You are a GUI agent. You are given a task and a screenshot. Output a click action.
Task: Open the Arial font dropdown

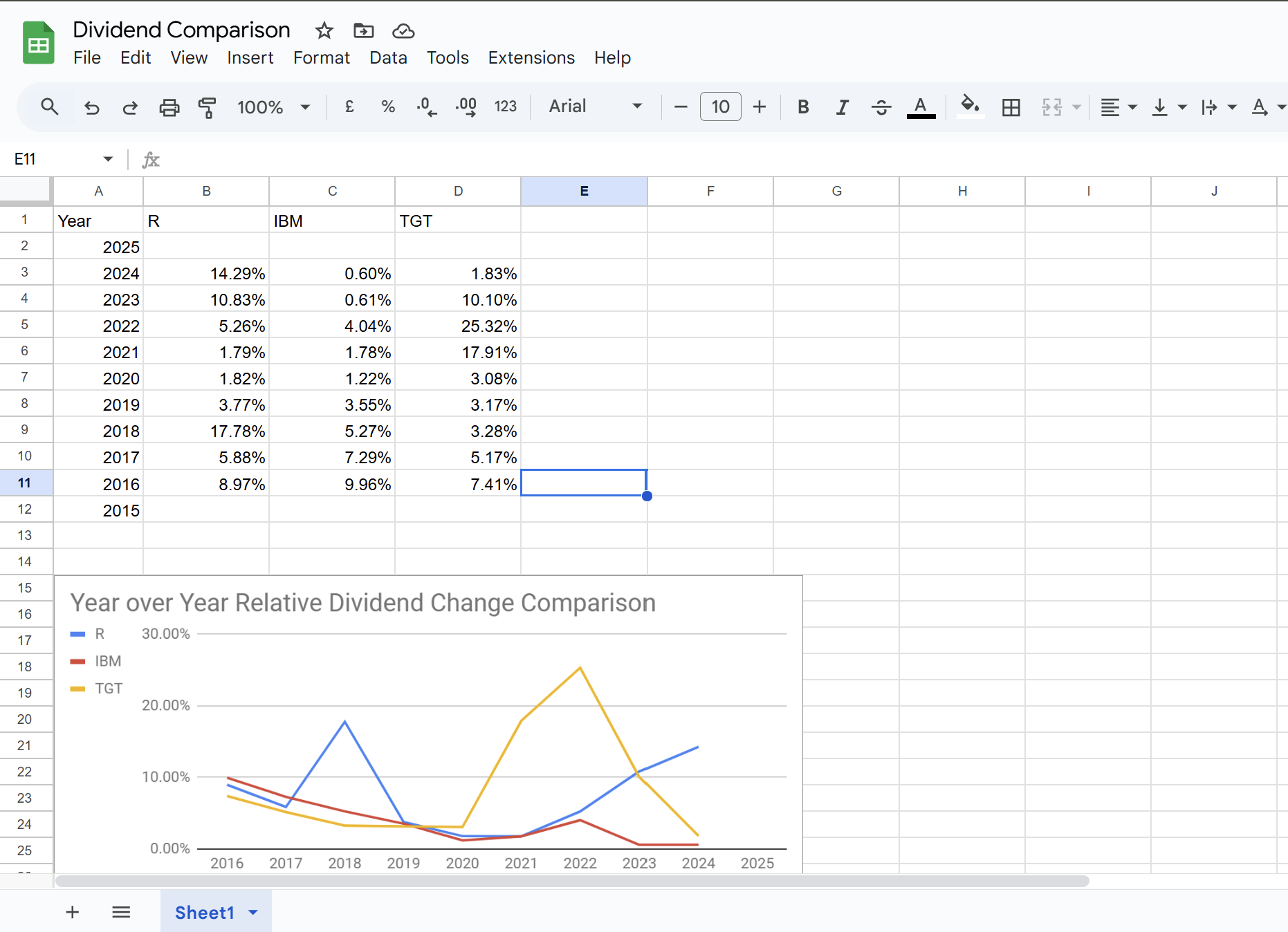click(x=595, y=106)
